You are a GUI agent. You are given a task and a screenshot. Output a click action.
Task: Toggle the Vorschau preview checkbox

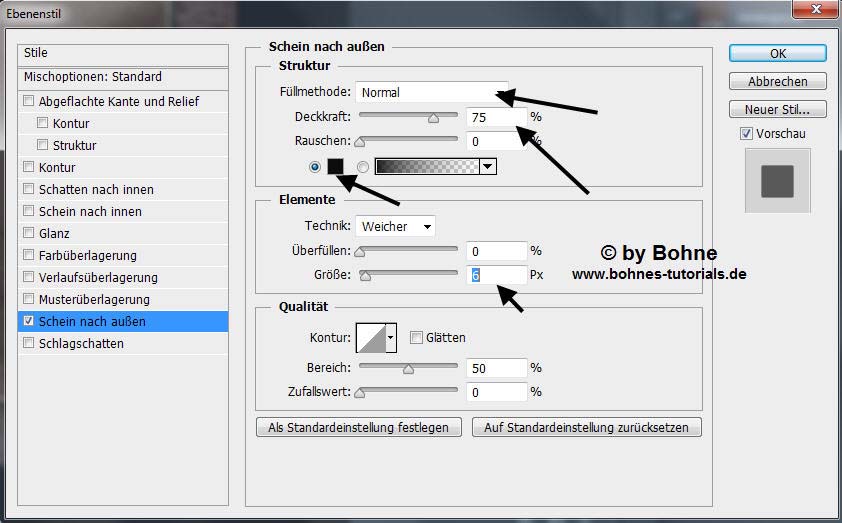tap(746, 133)
